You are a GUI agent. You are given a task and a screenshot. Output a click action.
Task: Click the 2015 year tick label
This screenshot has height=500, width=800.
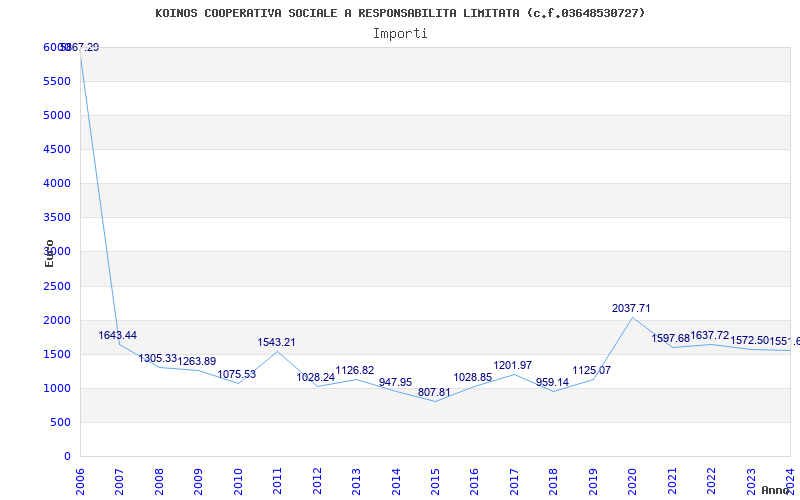click(x=435, y=482)
